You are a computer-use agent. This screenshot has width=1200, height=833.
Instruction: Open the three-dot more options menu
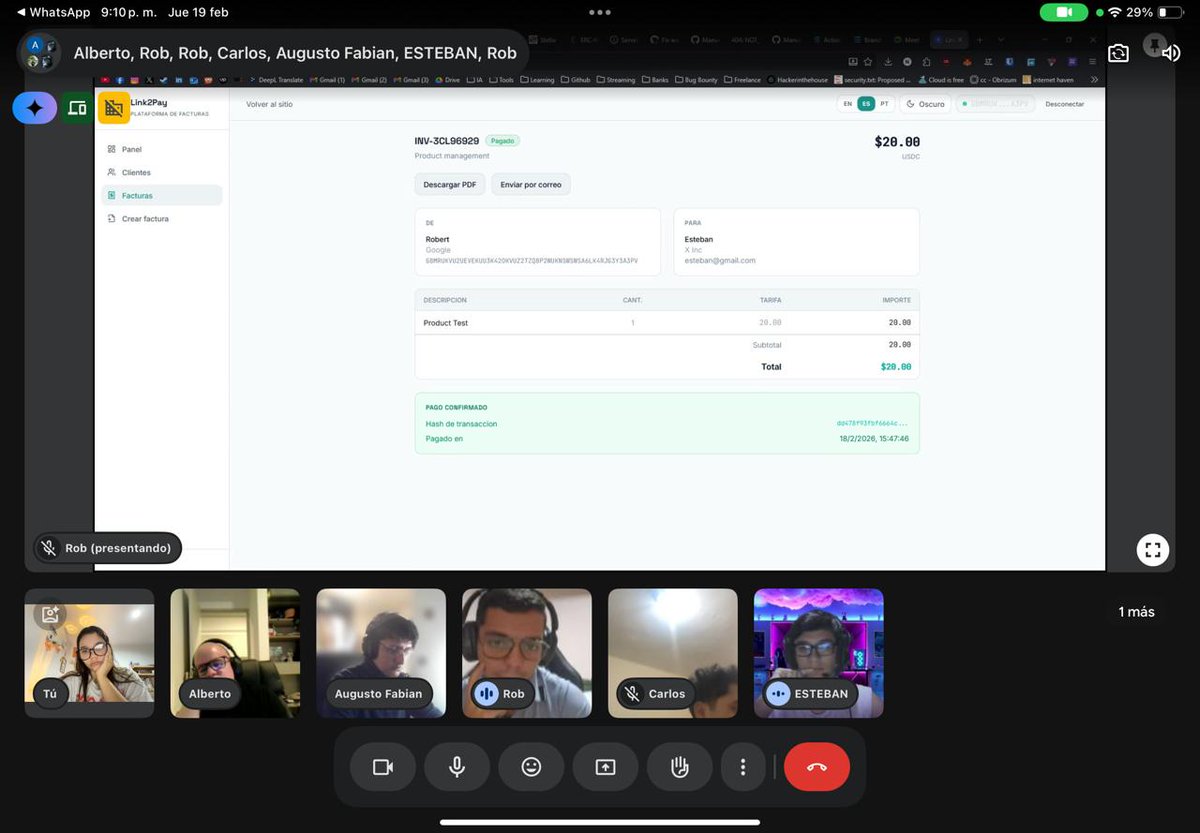[743, 767]
